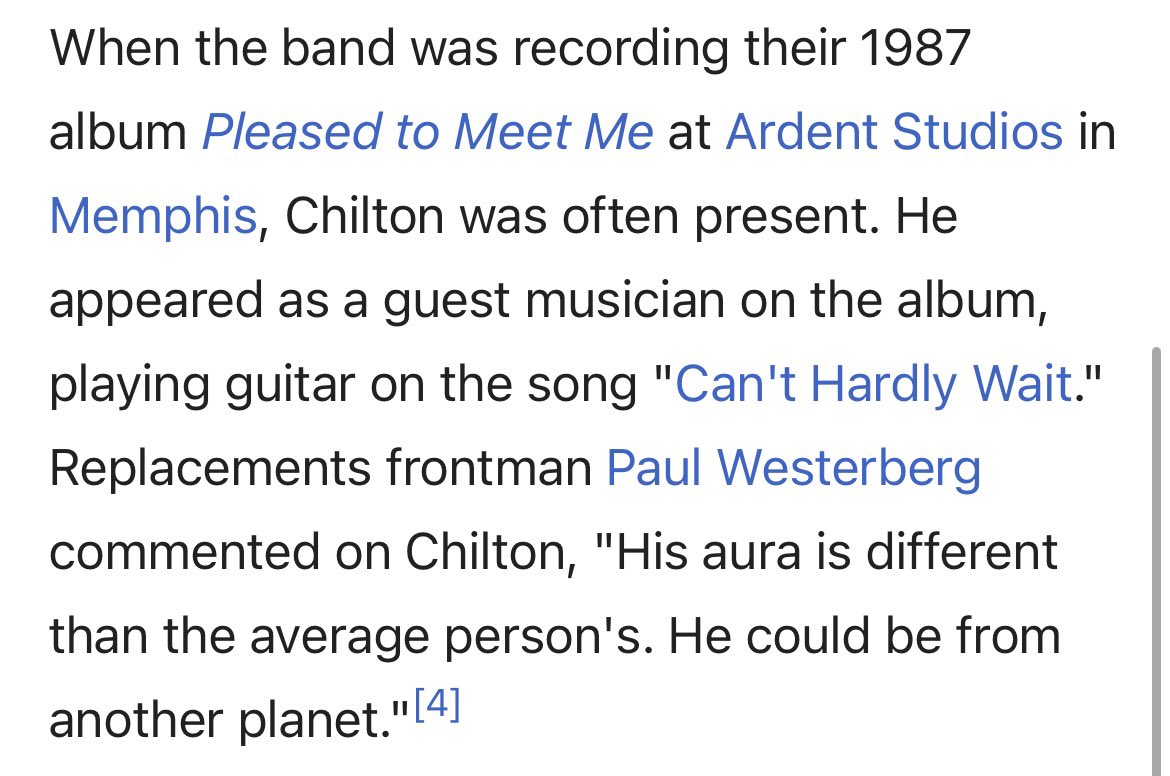Open the Pleased to Meet Me album link
The height and width of the screenshot is (776, 1170).
pyautogui.click(x=428, y=132)
